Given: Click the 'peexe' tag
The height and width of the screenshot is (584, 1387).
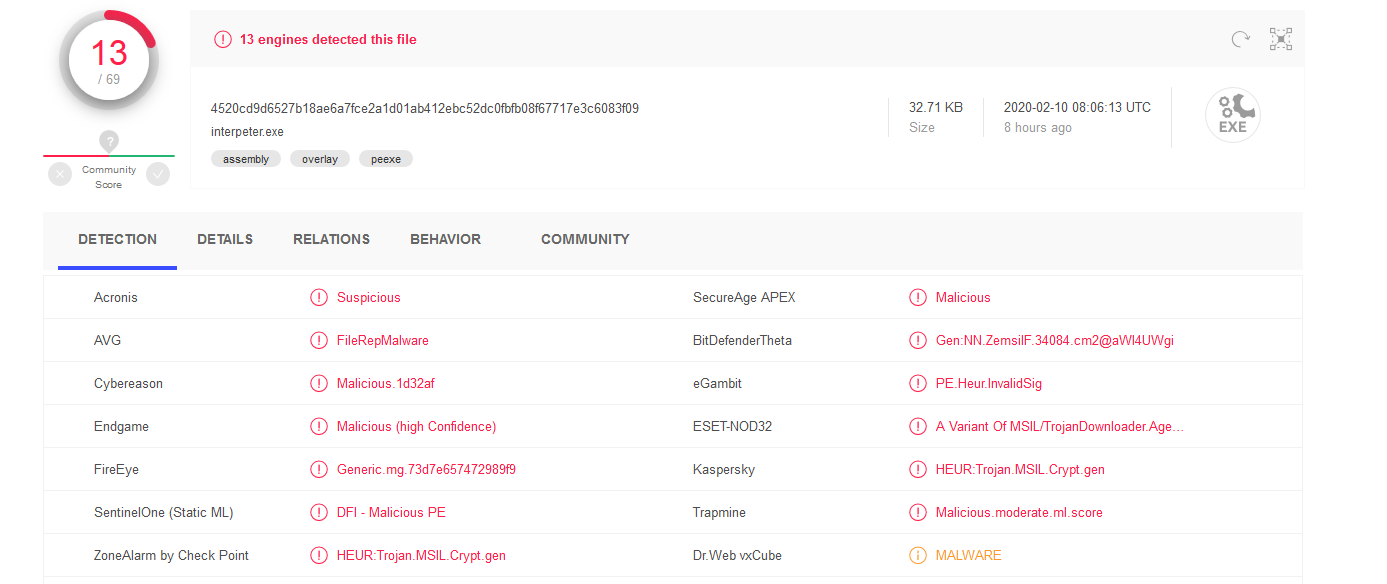Looking at the screenshot, I should [386, 159].
